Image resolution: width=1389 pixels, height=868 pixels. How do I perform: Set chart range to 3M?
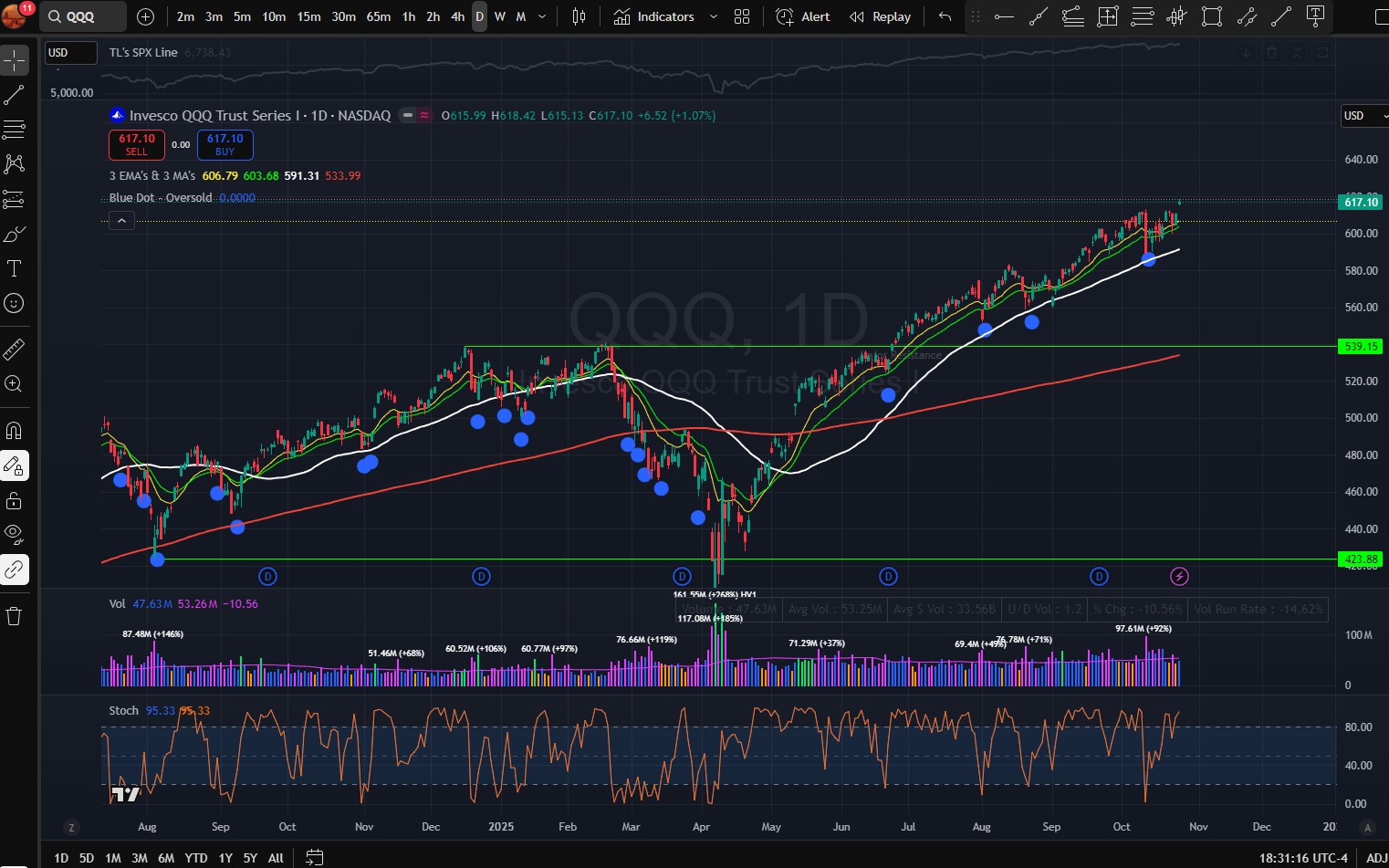140,858
